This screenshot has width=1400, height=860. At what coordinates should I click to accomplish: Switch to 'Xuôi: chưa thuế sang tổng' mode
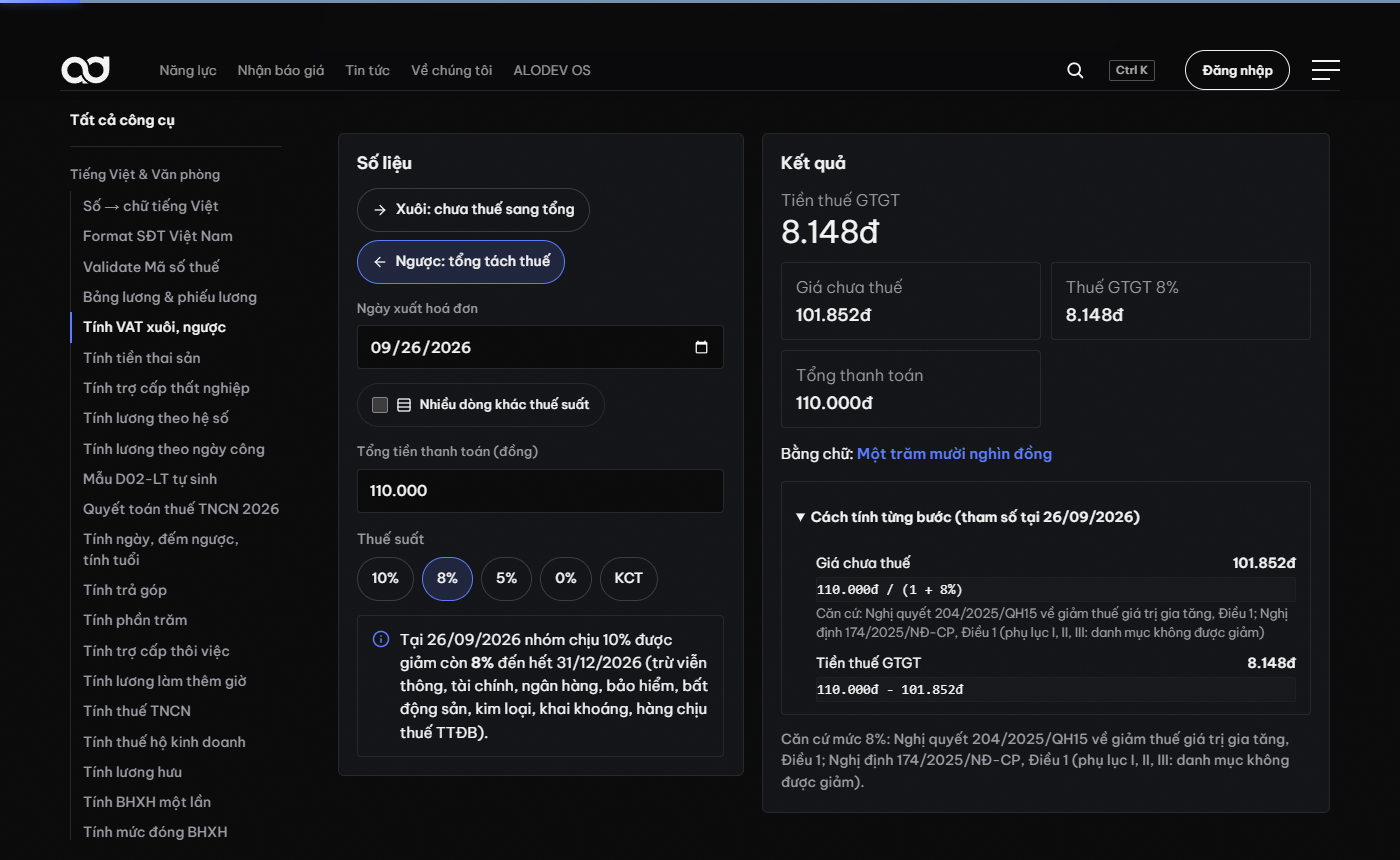coord(473,210)
